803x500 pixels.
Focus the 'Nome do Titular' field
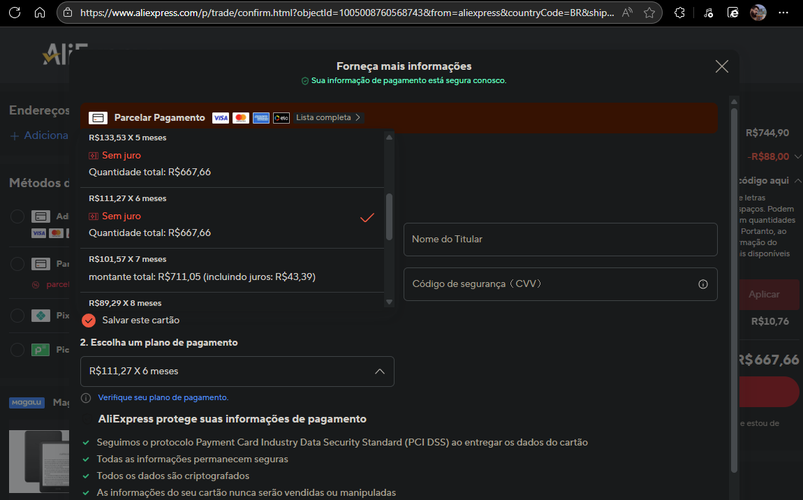click(x=560, y=240)
